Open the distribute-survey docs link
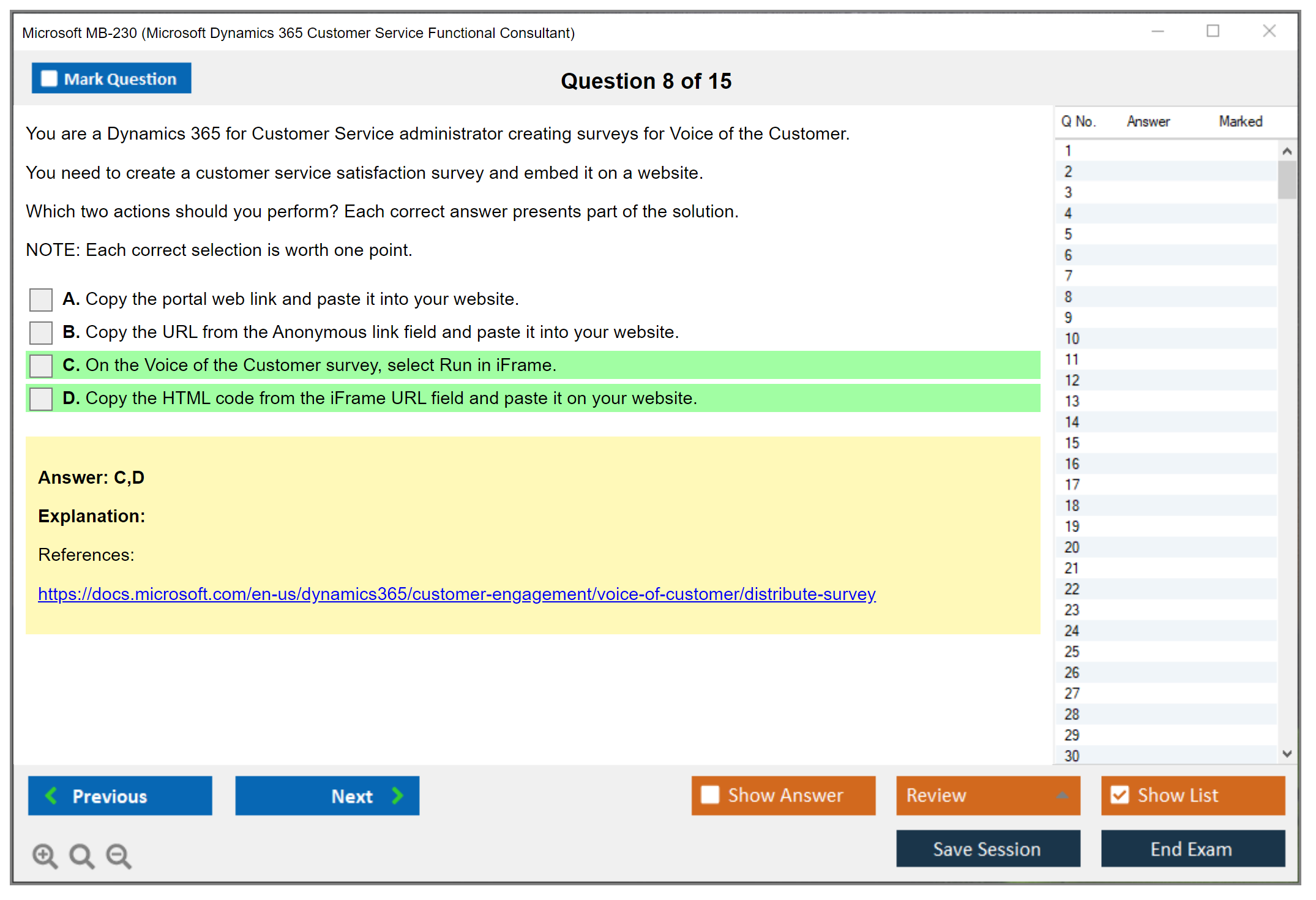This screenshot has width=1316, height=900. (x=457, y=594)
